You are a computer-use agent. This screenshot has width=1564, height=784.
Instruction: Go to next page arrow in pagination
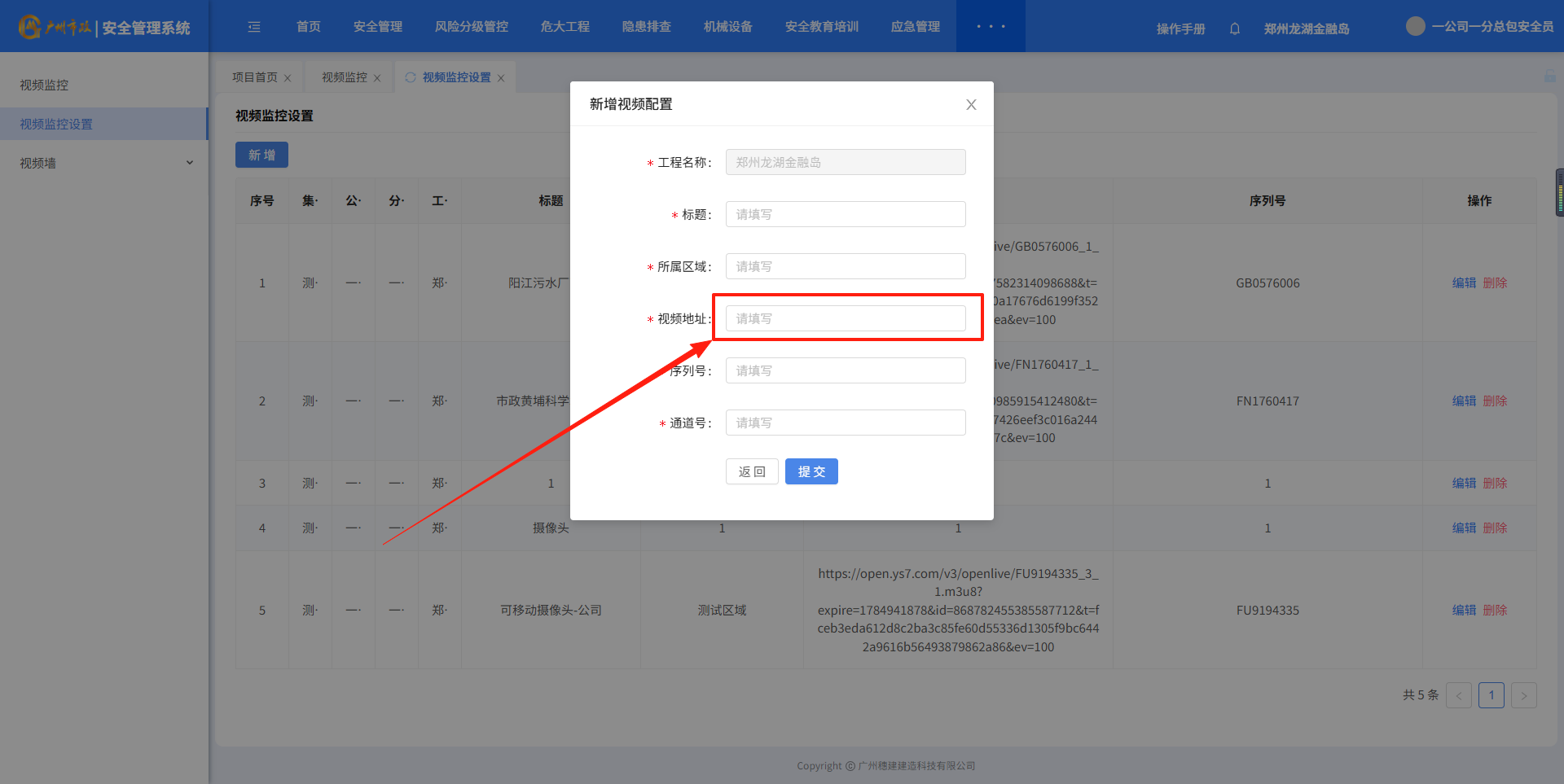pyautogui.click(x=1523, y=695)
